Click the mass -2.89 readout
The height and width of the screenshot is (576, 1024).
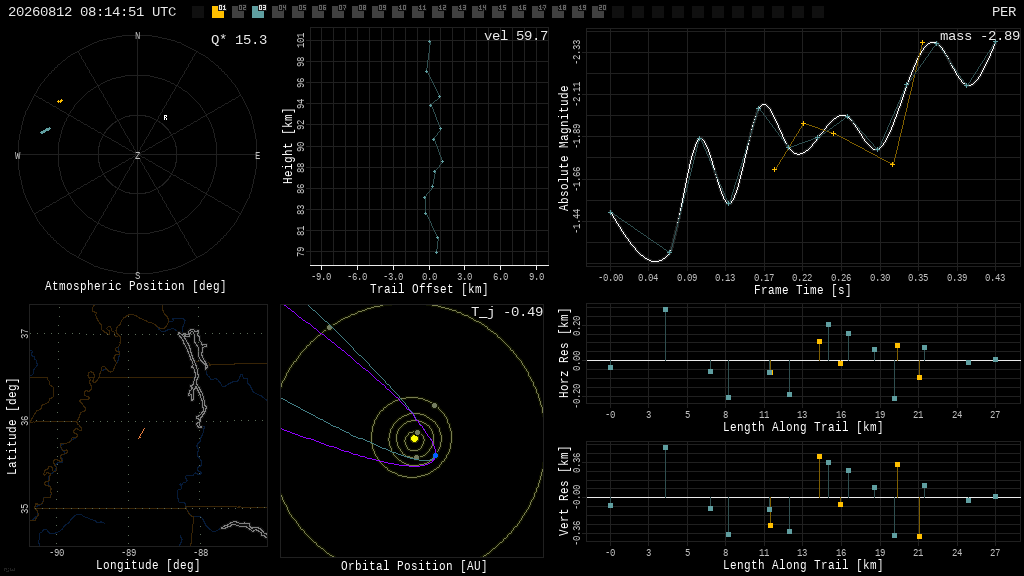980,36
